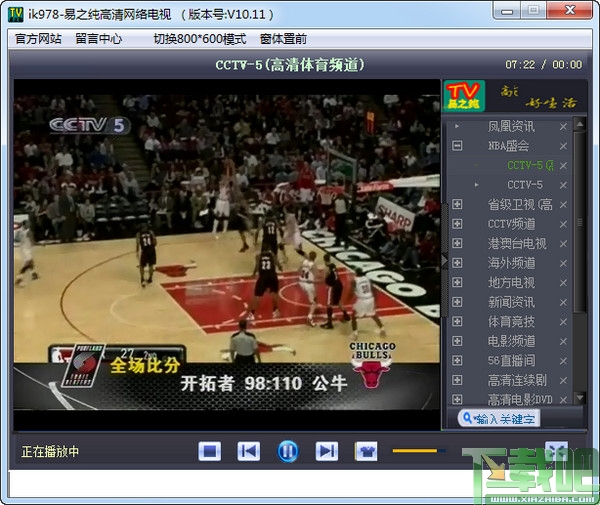Expand the 地方电视 category

457,282
